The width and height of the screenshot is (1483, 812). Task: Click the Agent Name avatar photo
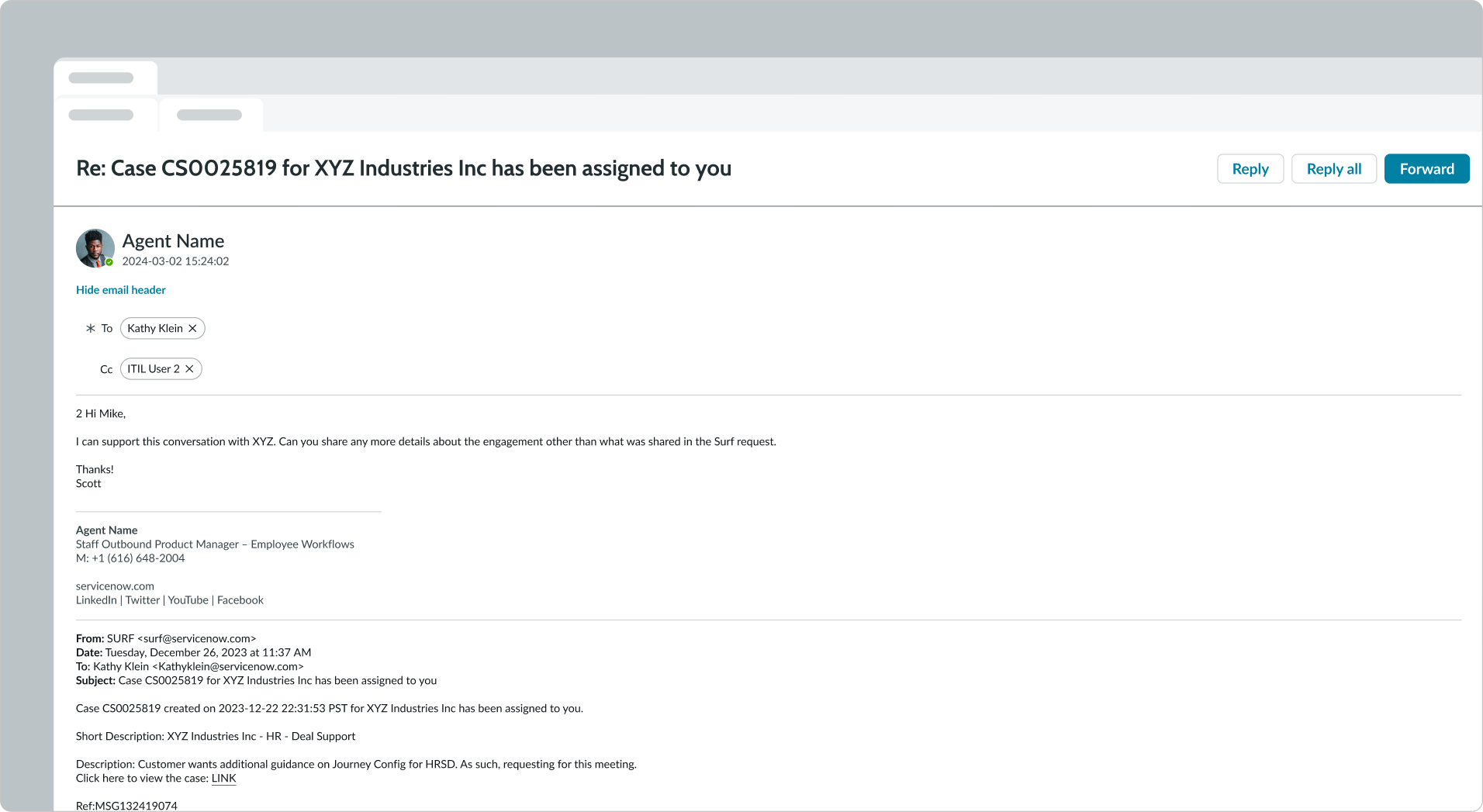pos(95,248)
